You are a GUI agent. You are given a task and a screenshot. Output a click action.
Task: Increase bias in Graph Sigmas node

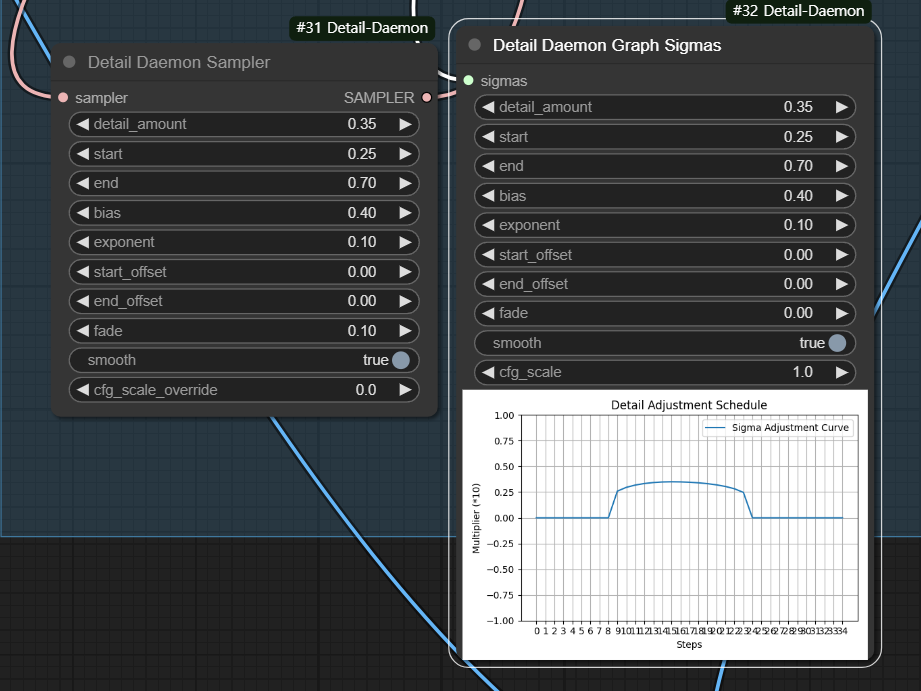[842, 196]
